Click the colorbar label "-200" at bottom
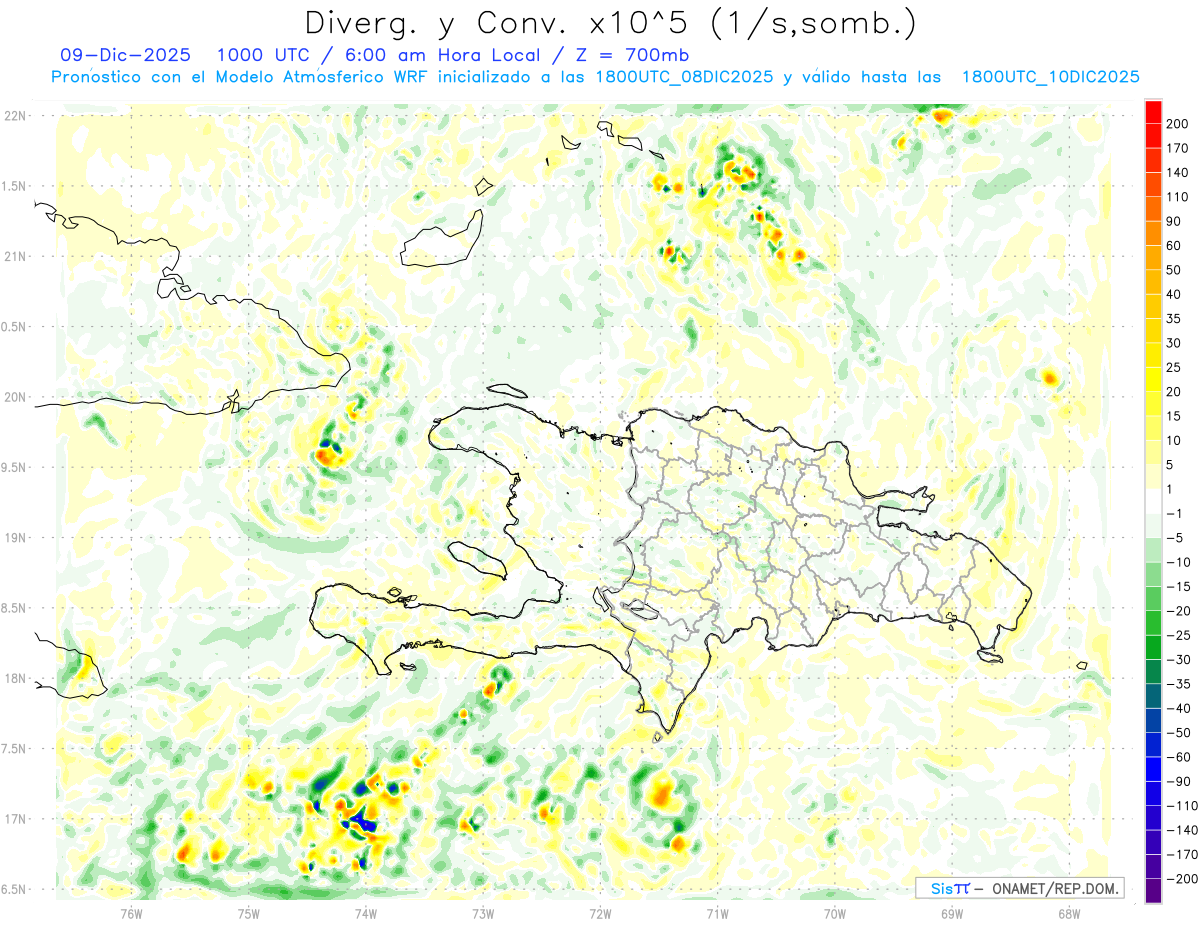The width and height of the screenshot is (1200, 927). coord(1181,878)
